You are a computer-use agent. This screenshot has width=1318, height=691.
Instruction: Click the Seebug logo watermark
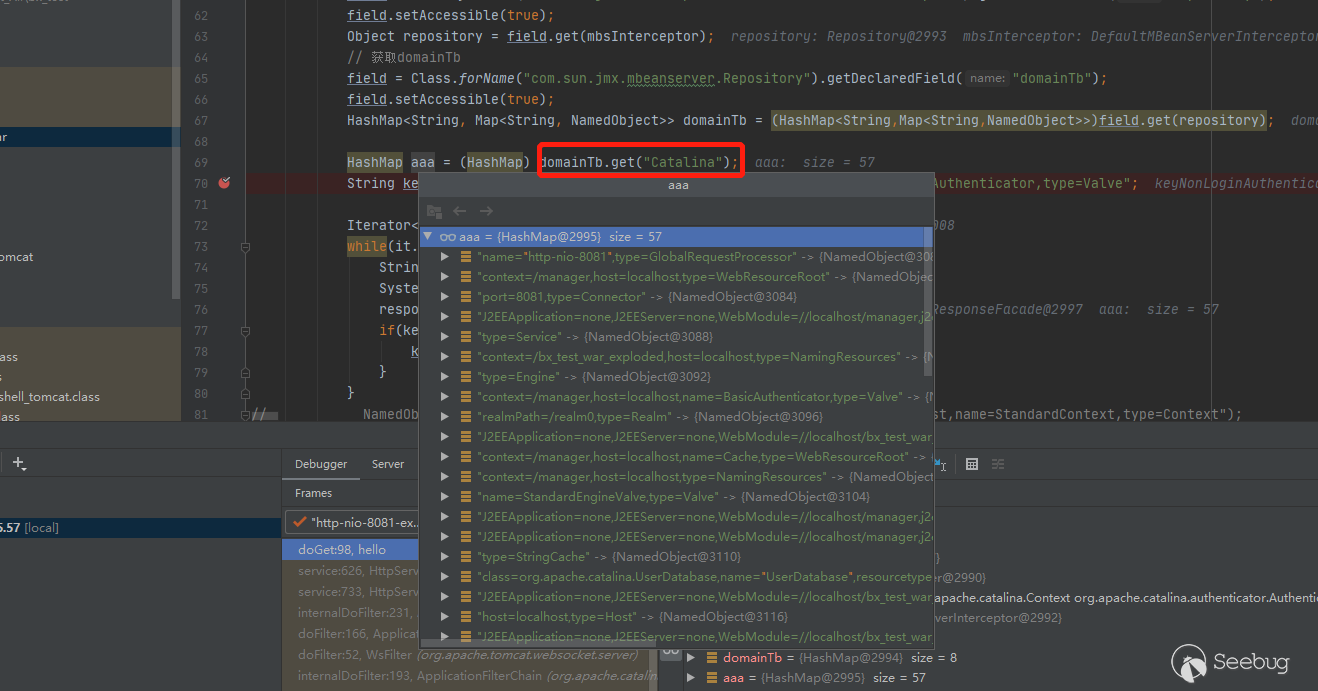click(x=1231, y=661)
